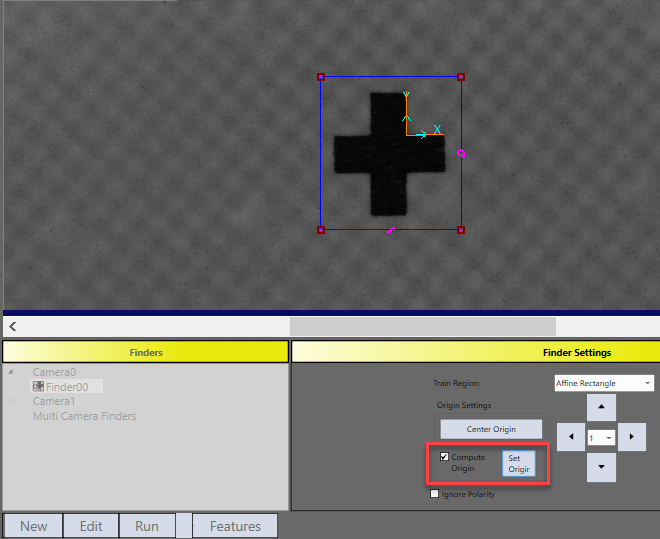Image resolution: width=660 pixels, height=539 pixels.
Task: Enable the Ignore Polarity checkbox
Action: coord(434,494)
